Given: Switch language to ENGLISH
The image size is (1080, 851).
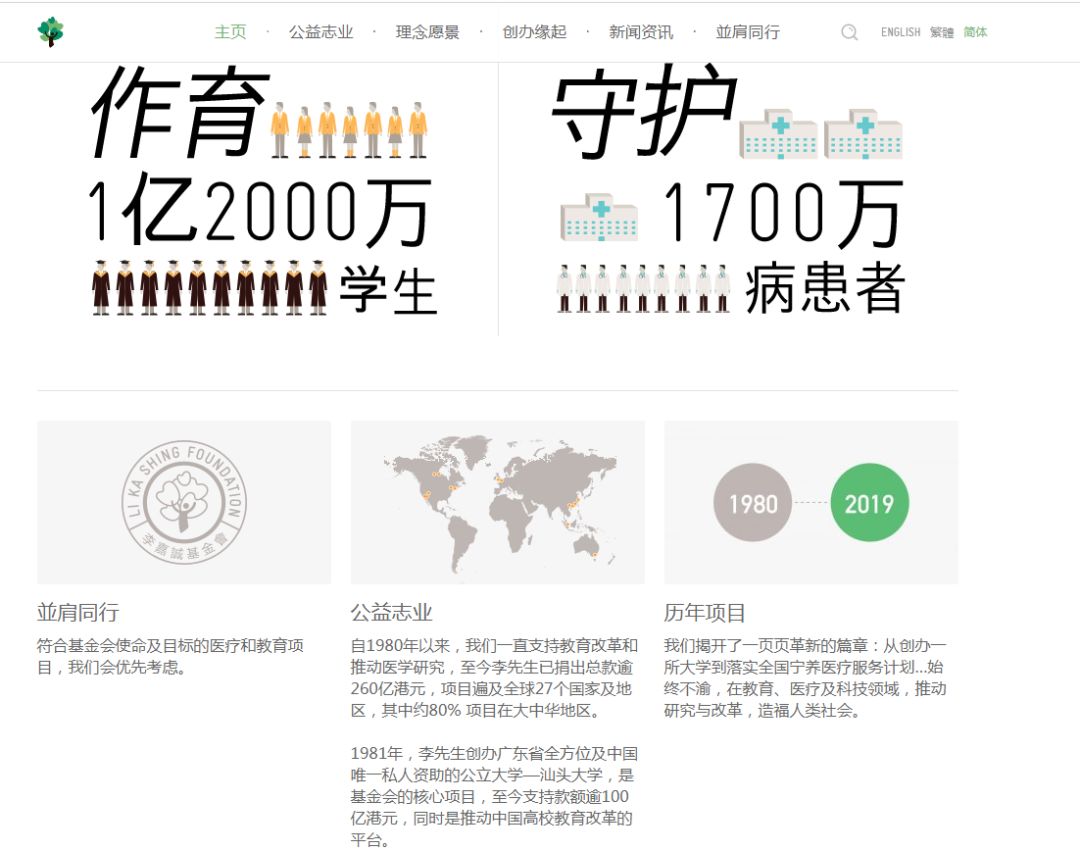Looking at the screenshot, I should [x=900, y=32].
